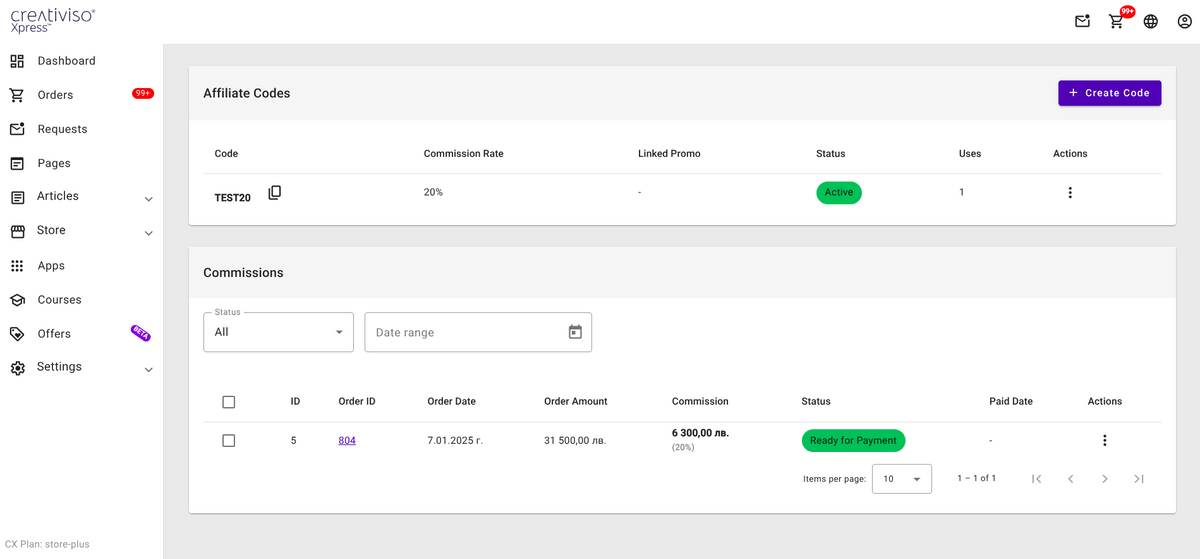
Task: Check the box for commission ID 5
Action: (229, 440)
